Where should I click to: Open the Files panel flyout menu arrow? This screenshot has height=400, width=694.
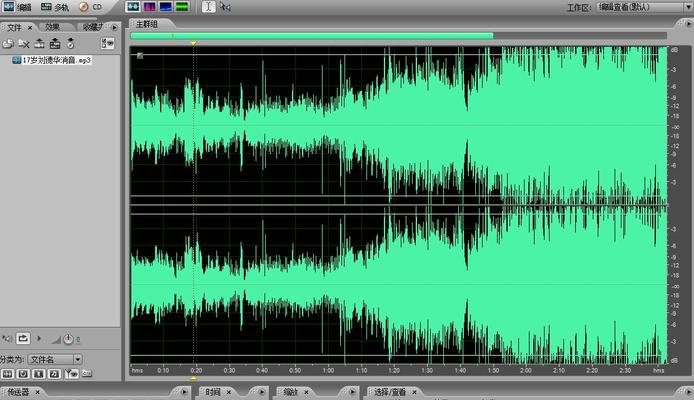115,27
